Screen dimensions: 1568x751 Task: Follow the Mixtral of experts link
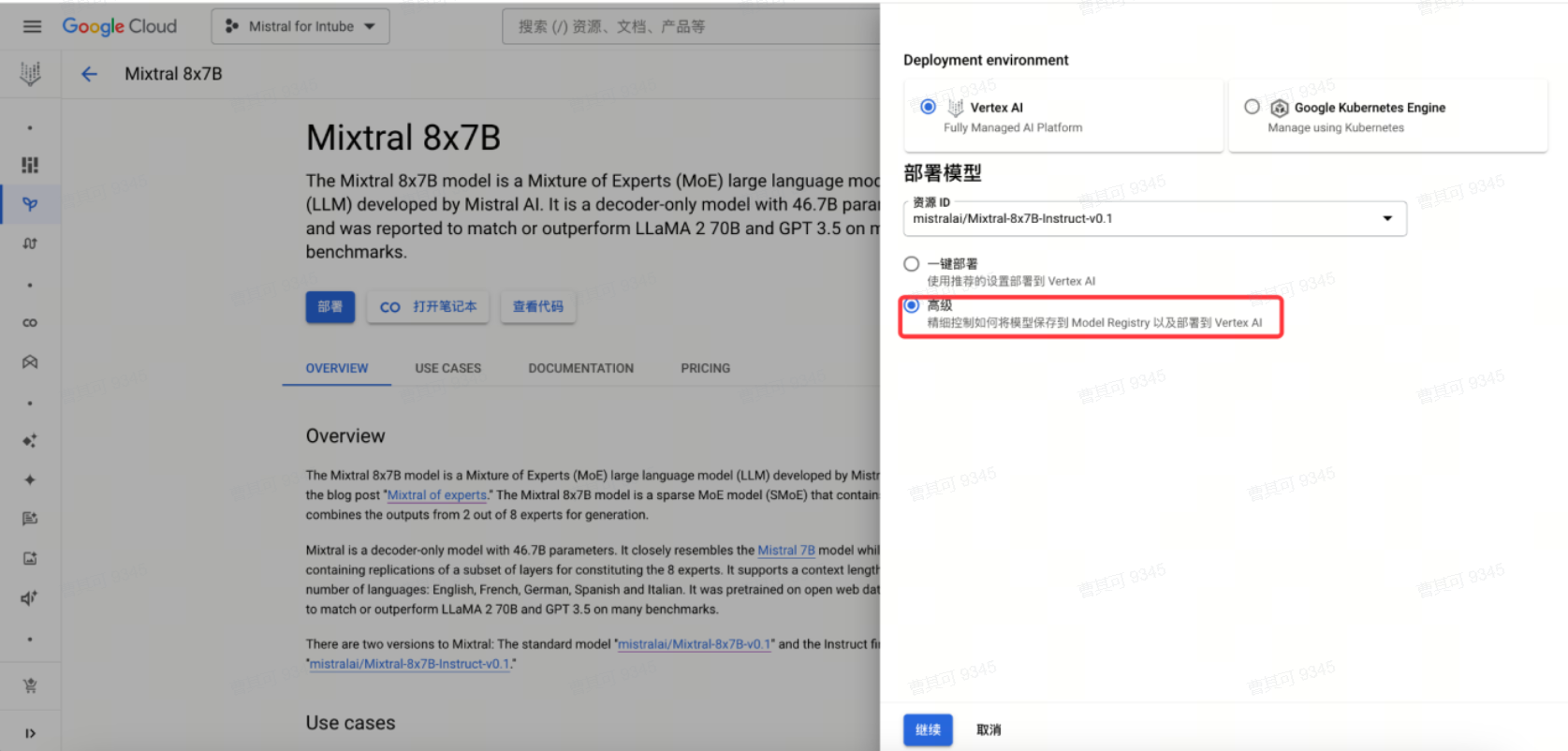[437, 495]
